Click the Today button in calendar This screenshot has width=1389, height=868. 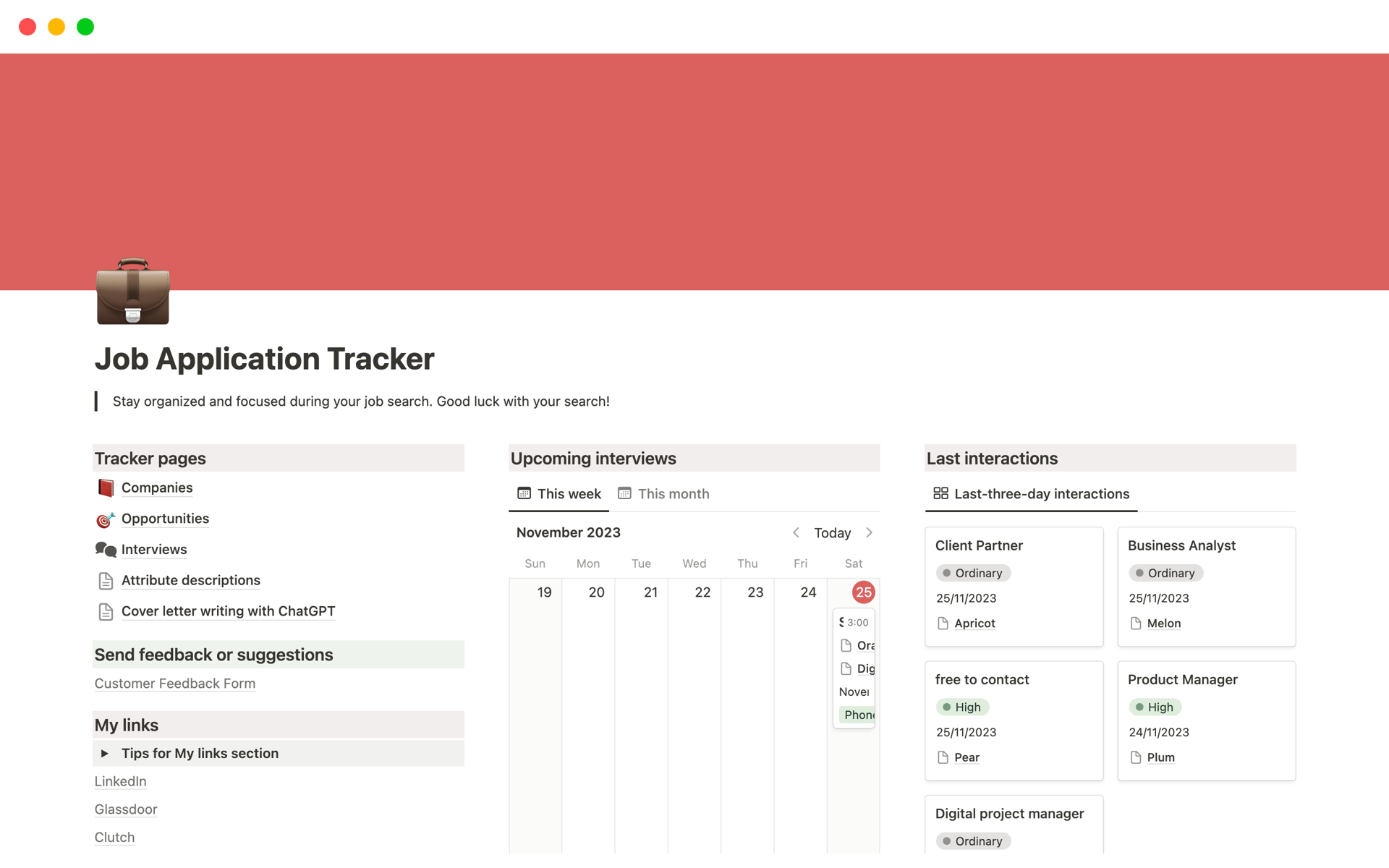coord(832,533)
